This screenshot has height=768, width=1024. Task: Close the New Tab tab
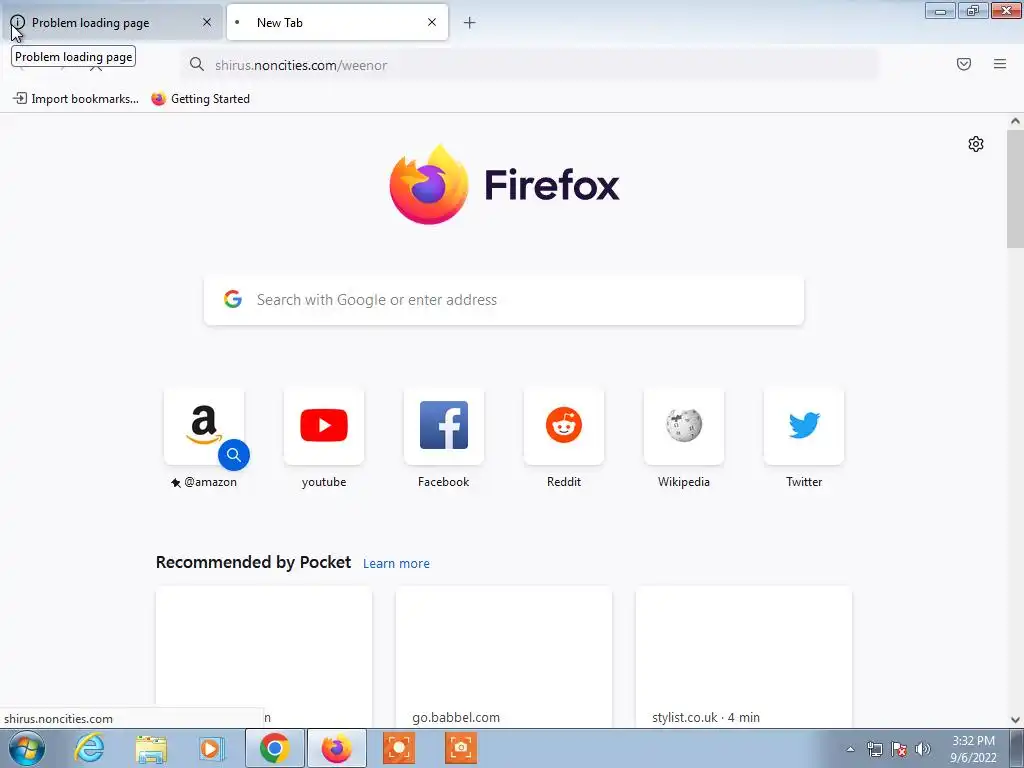point(432,22)
